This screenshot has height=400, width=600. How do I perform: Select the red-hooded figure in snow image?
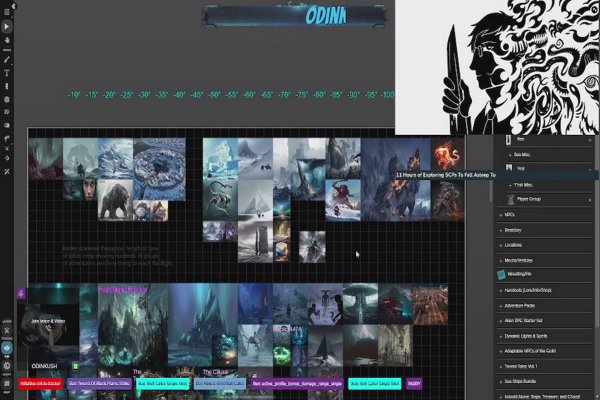pyautogui.click(x=343, y=200)
